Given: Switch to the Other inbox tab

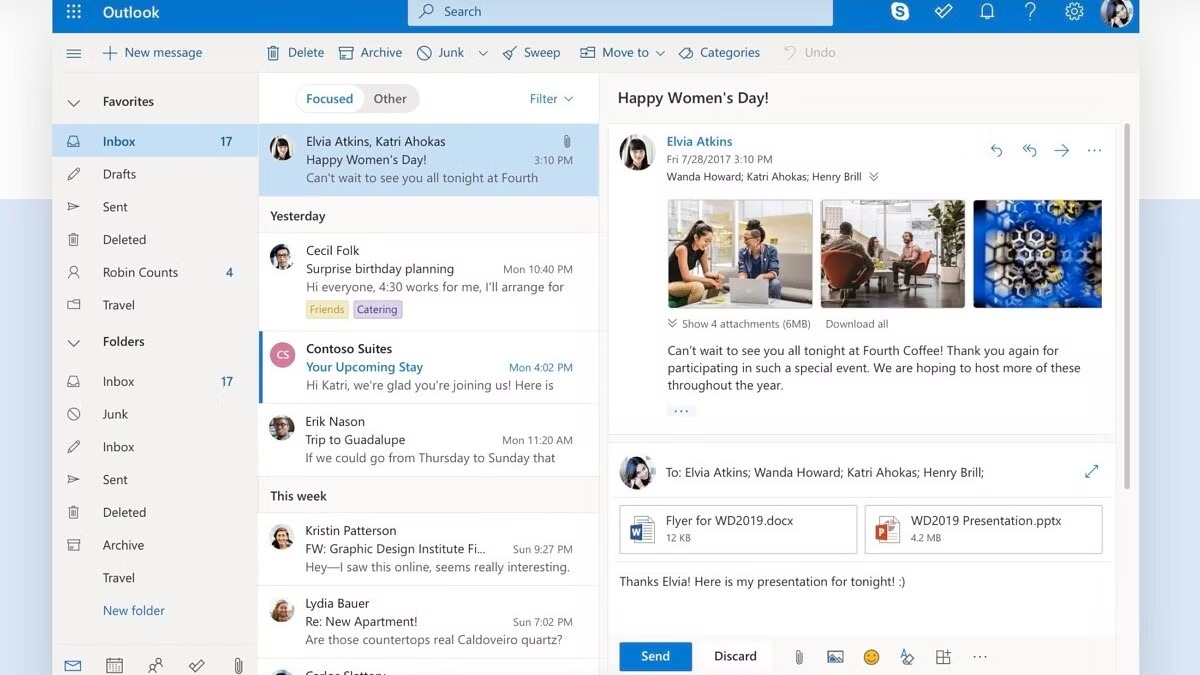Looking at the screenshot, I should tap(390, 98).
